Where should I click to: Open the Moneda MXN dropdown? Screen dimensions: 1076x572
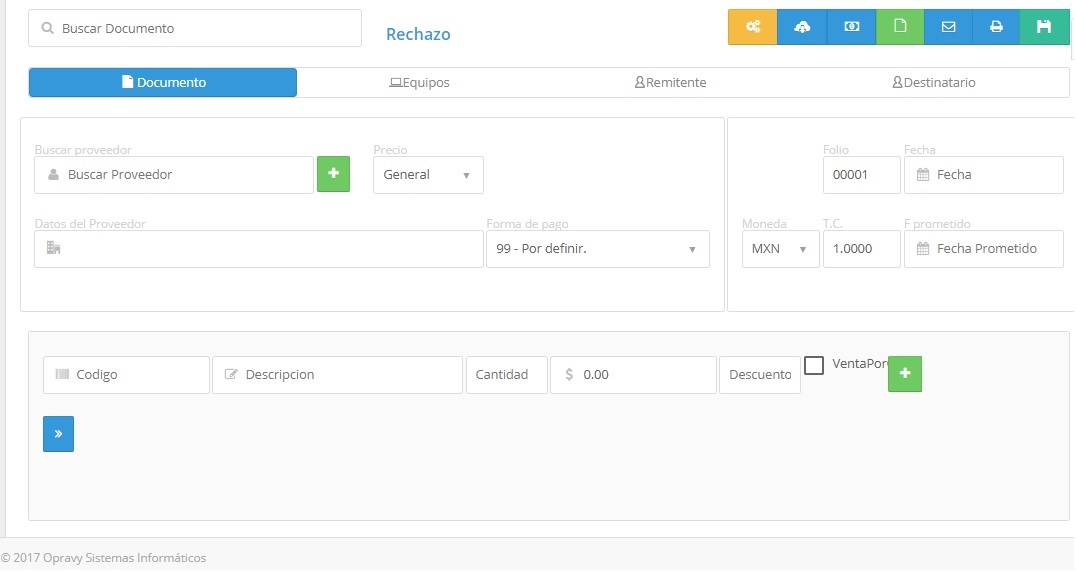(x=779, y=249)
